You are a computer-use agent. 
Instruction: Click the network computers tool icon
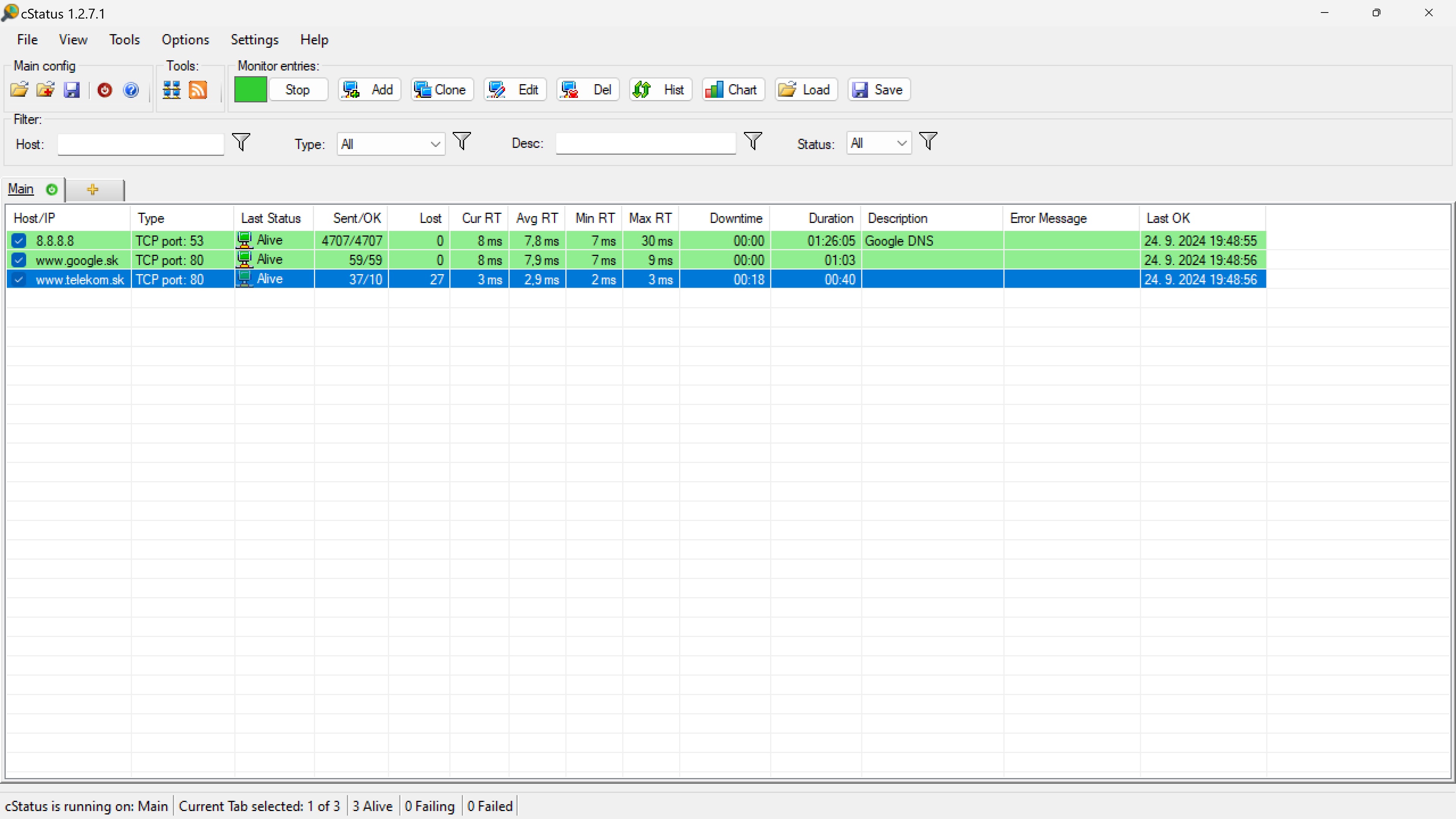(x=171, y=90)
